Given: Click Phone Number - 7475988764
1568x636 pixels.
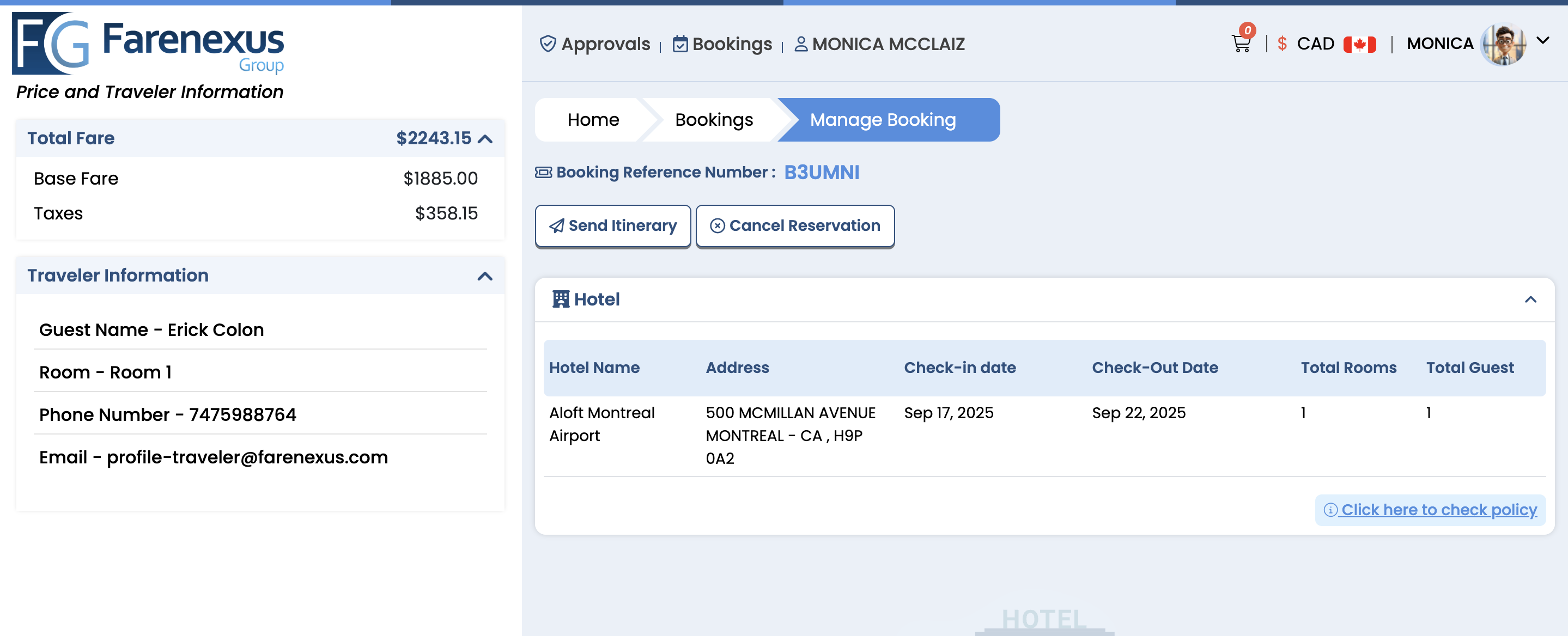Looking at the screenshot, I should click(167, 415).
